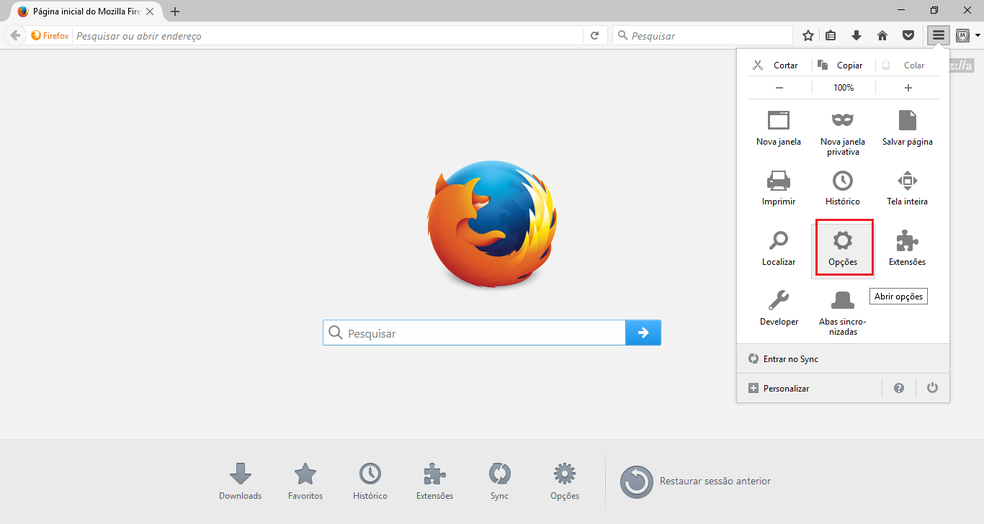Open Extensões puzzle icon in menu panel
Viewport: 984px width, 524px height.
click(x=907, y=240)
